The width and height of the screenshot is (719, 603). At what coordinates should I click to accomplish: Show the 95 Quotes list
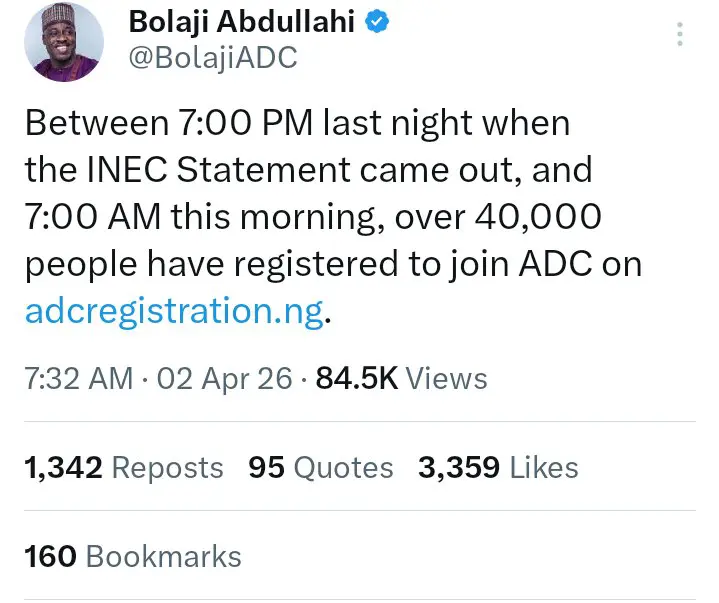pos(321,467)
